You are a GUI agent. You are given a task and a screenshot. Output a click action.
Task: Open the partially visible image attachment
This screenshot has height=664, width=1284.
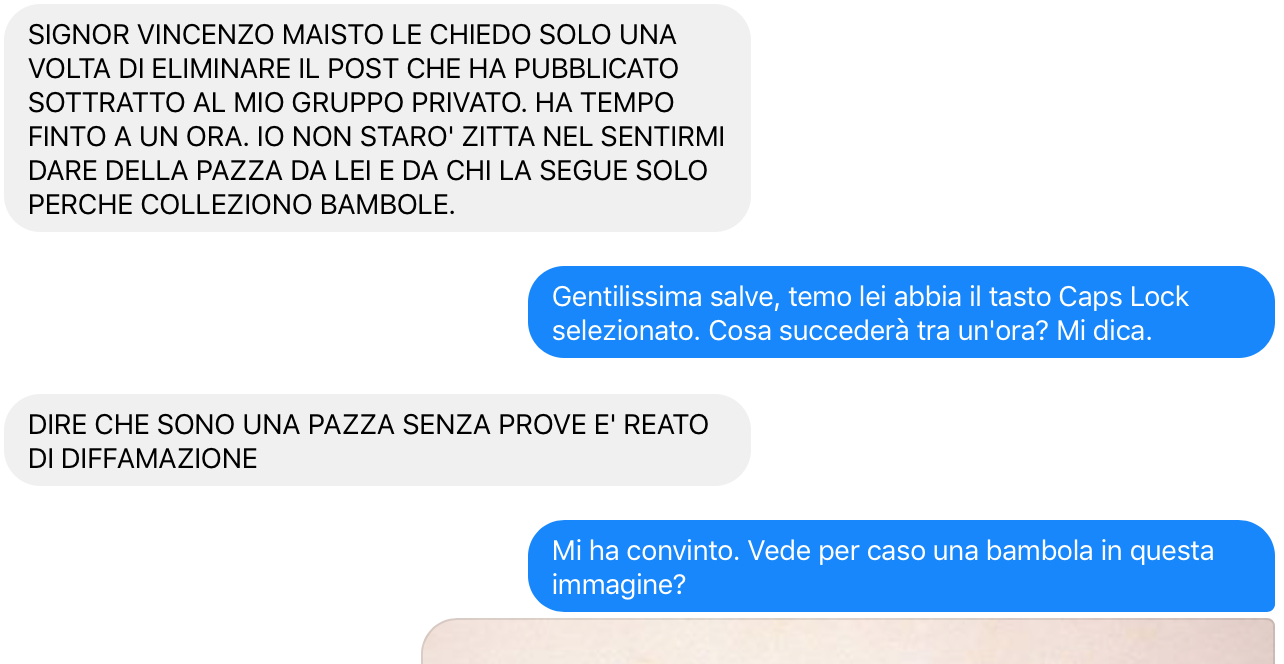849,641
